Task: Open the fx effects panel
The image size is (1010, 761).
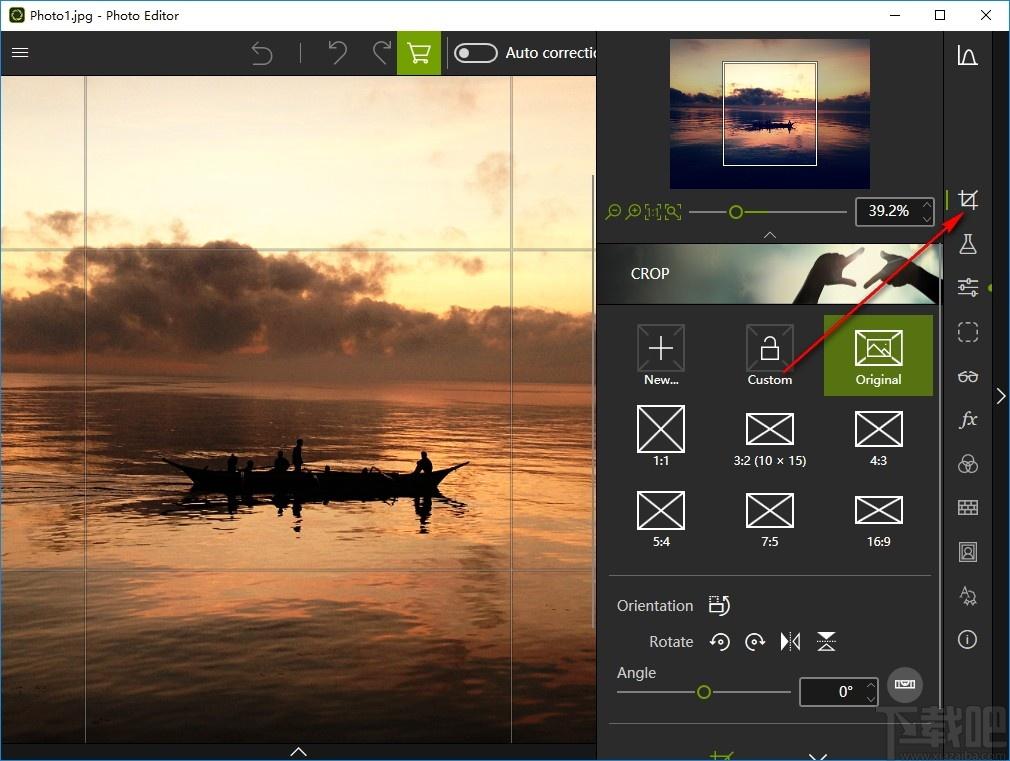Action: pyautogui.click(x=967, y=419)
